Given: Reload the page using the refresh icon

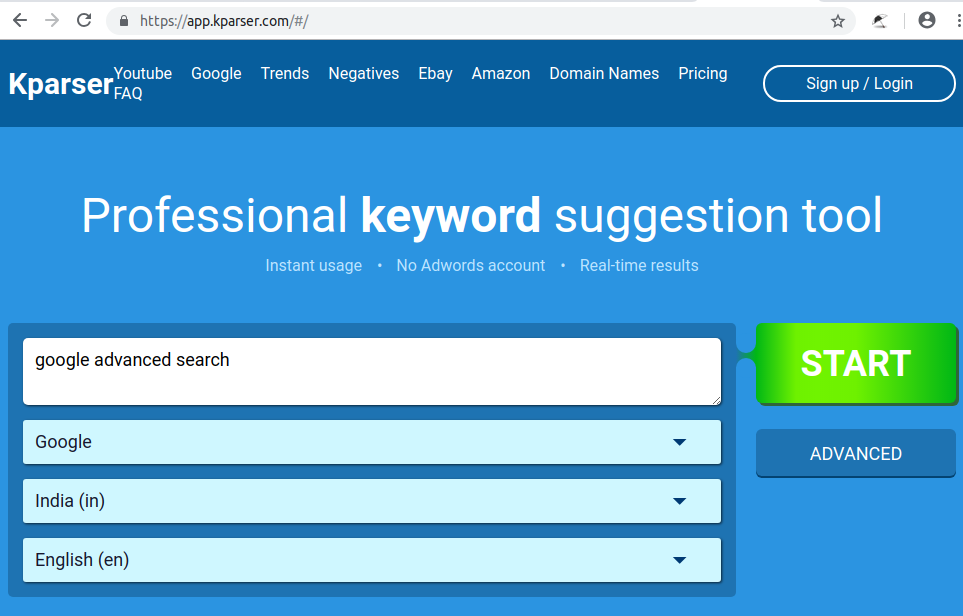Looking at the screenshot, I should tap(84, 20).
